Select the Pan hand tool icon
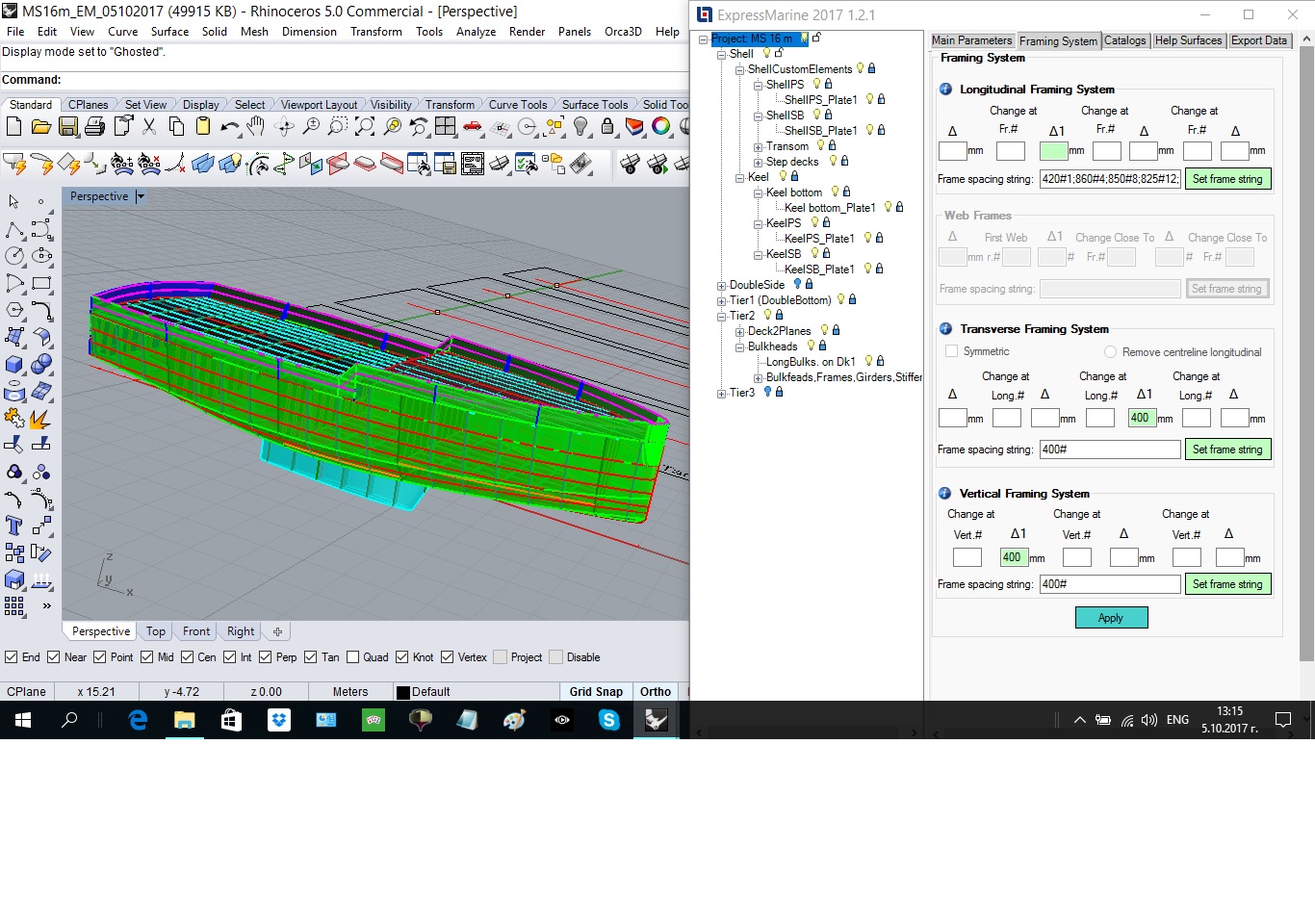Viewport: 1315px width, 924px height. click(x=256, y=127)
